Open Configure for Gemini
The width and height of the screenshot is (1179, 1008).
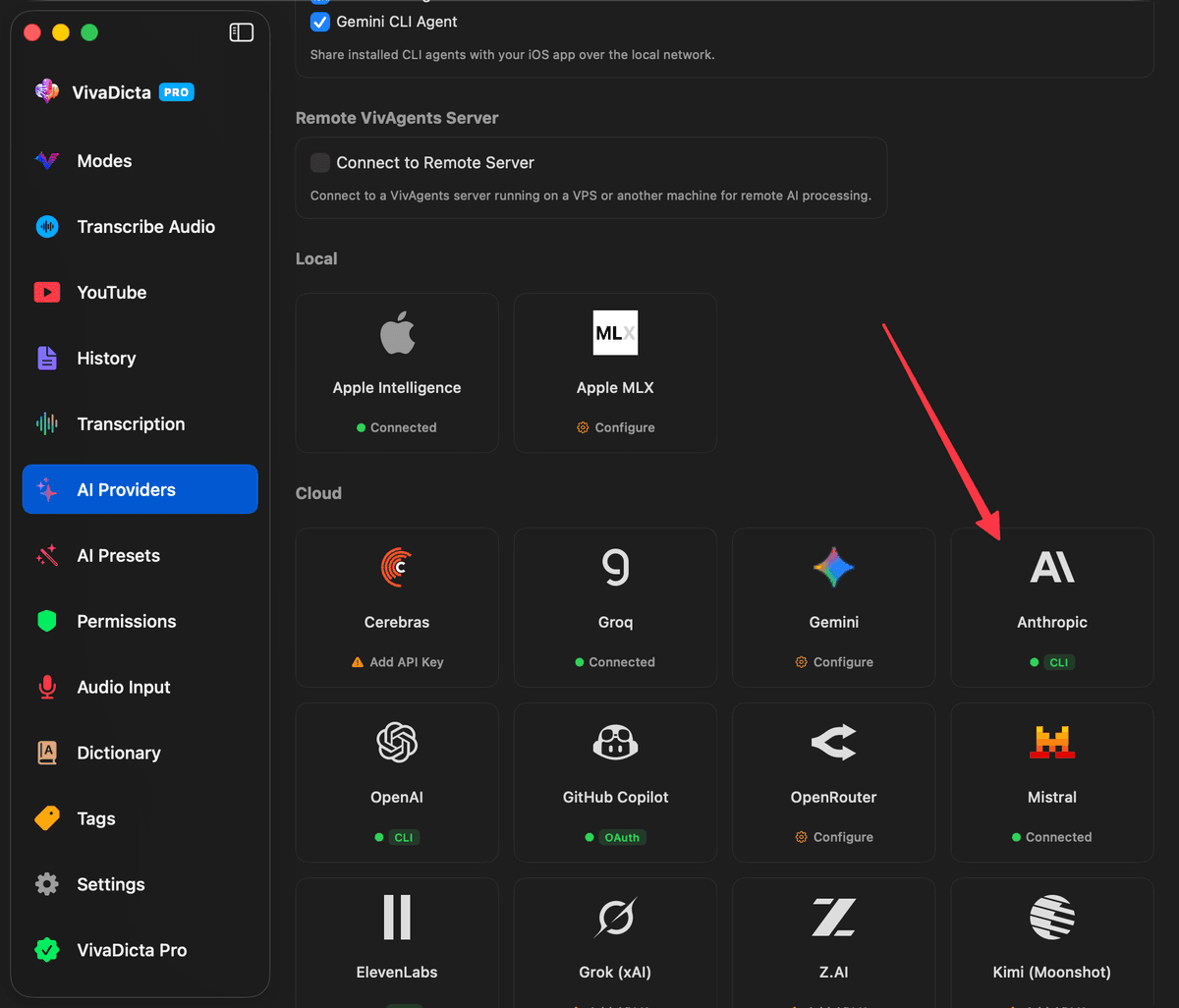coord(833,661)
